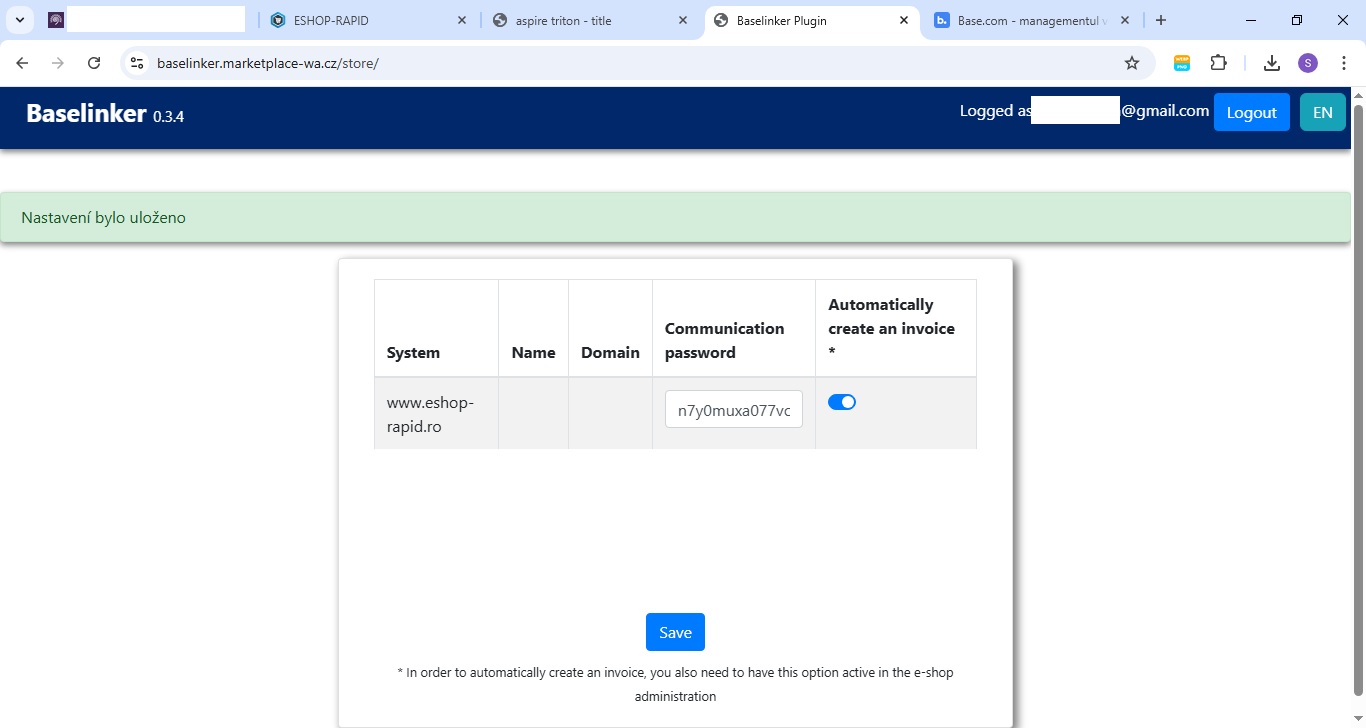The width and height of the screenshot is (1366, 728).
Task: Switch to the ESHOP-RAPID tab
Action: tap(367, 20)
